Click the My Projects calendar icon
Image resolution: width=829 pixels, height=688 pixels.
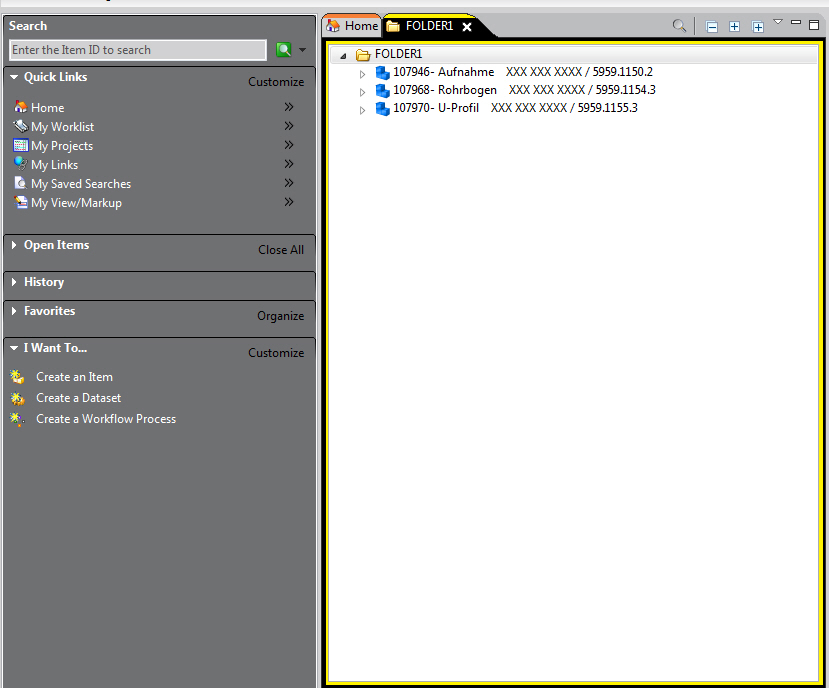point(21,145)
